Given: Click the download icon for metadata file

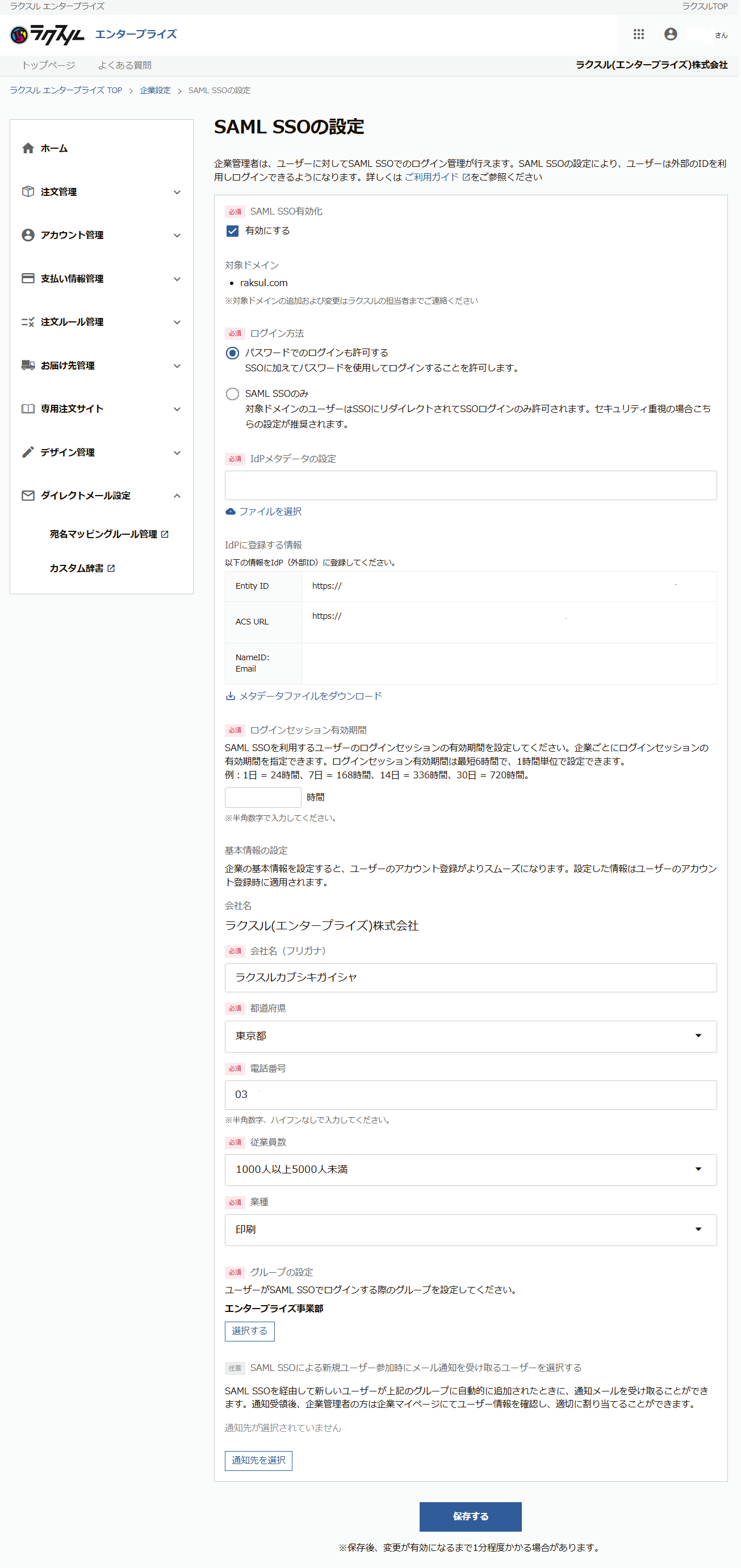Looking at the screenshot, I should click(230, 696).
